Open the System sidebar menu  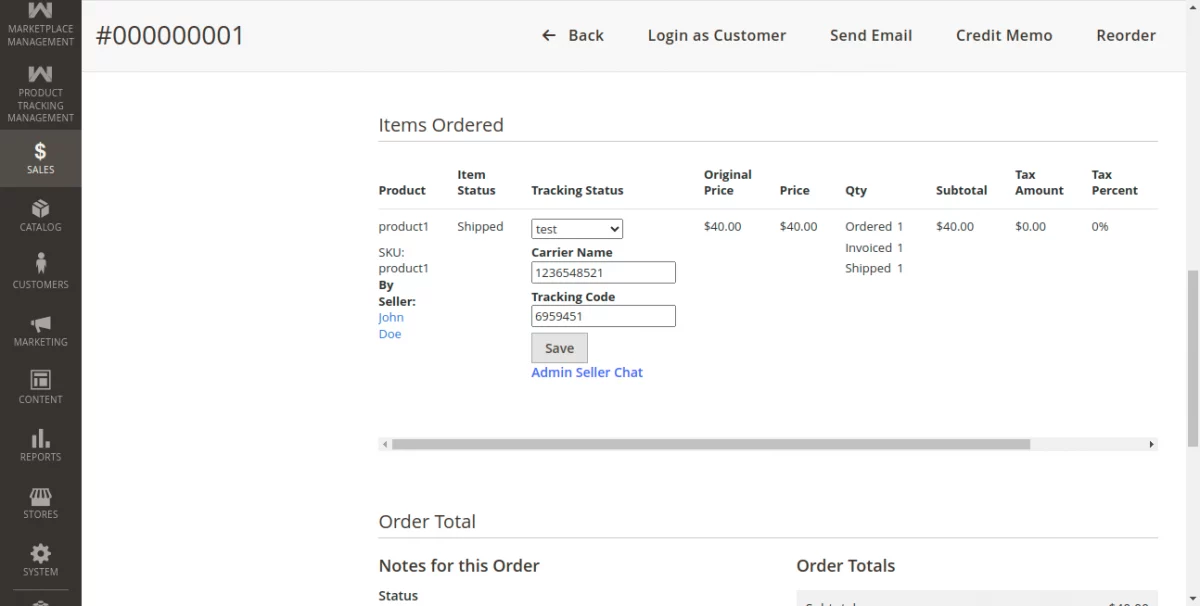click(x=40, y=558)
